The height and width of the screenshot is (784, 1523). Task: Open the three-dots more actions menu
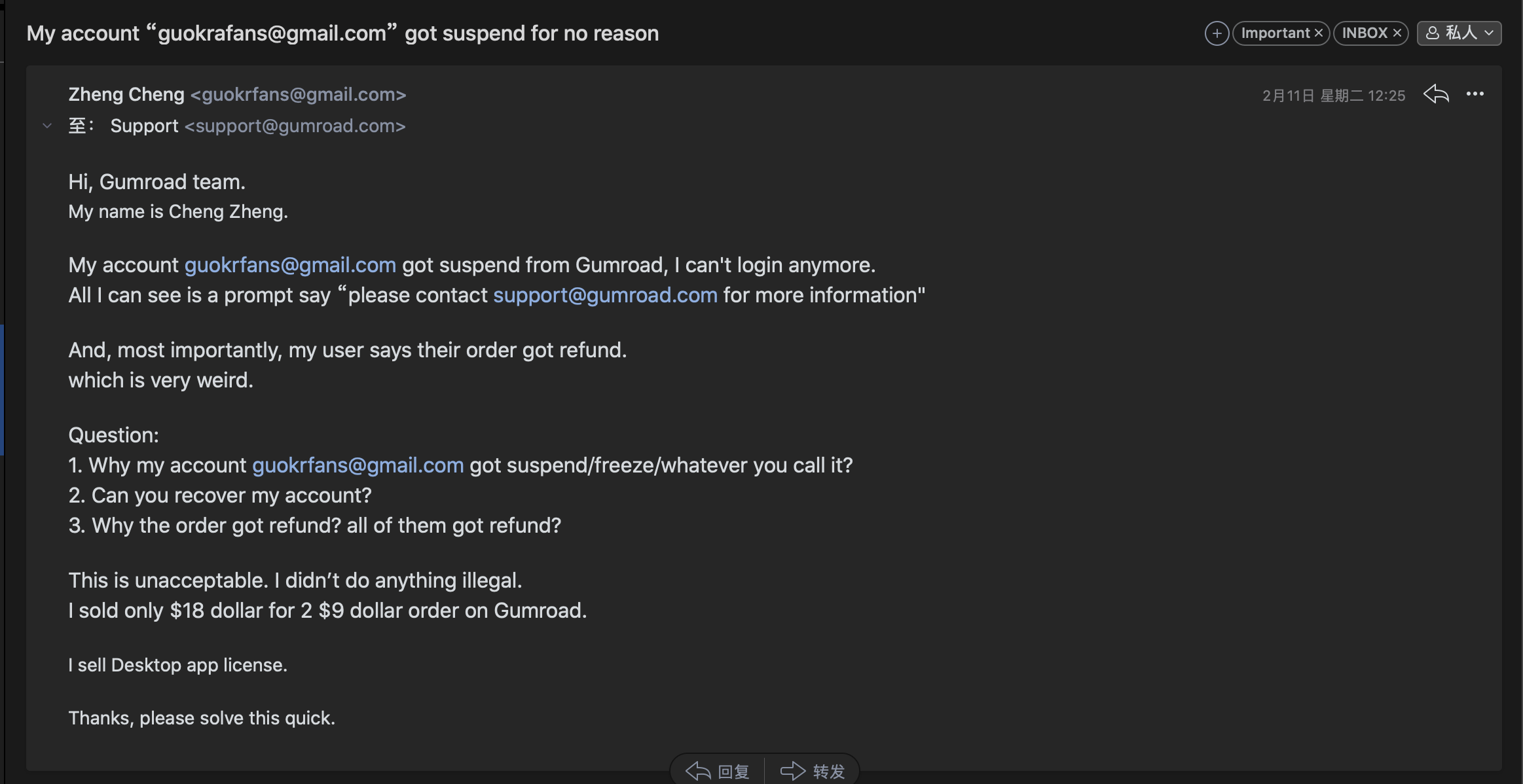tap(1475, 94)
